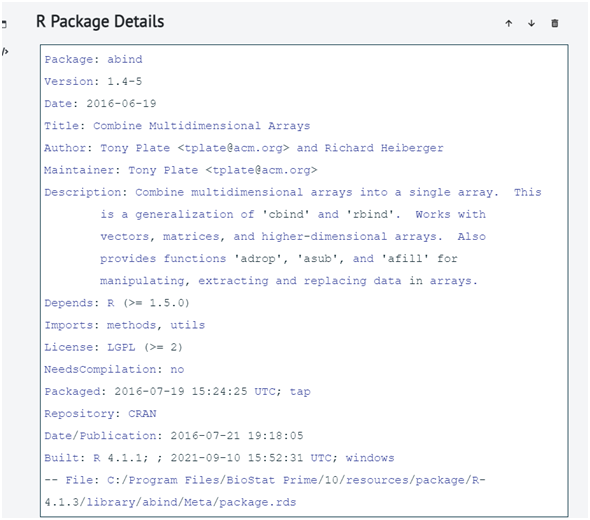This screenshot has width=590, height=520.
Task: Click the Author line with Tony Plate
Action: tap(244, 148)
